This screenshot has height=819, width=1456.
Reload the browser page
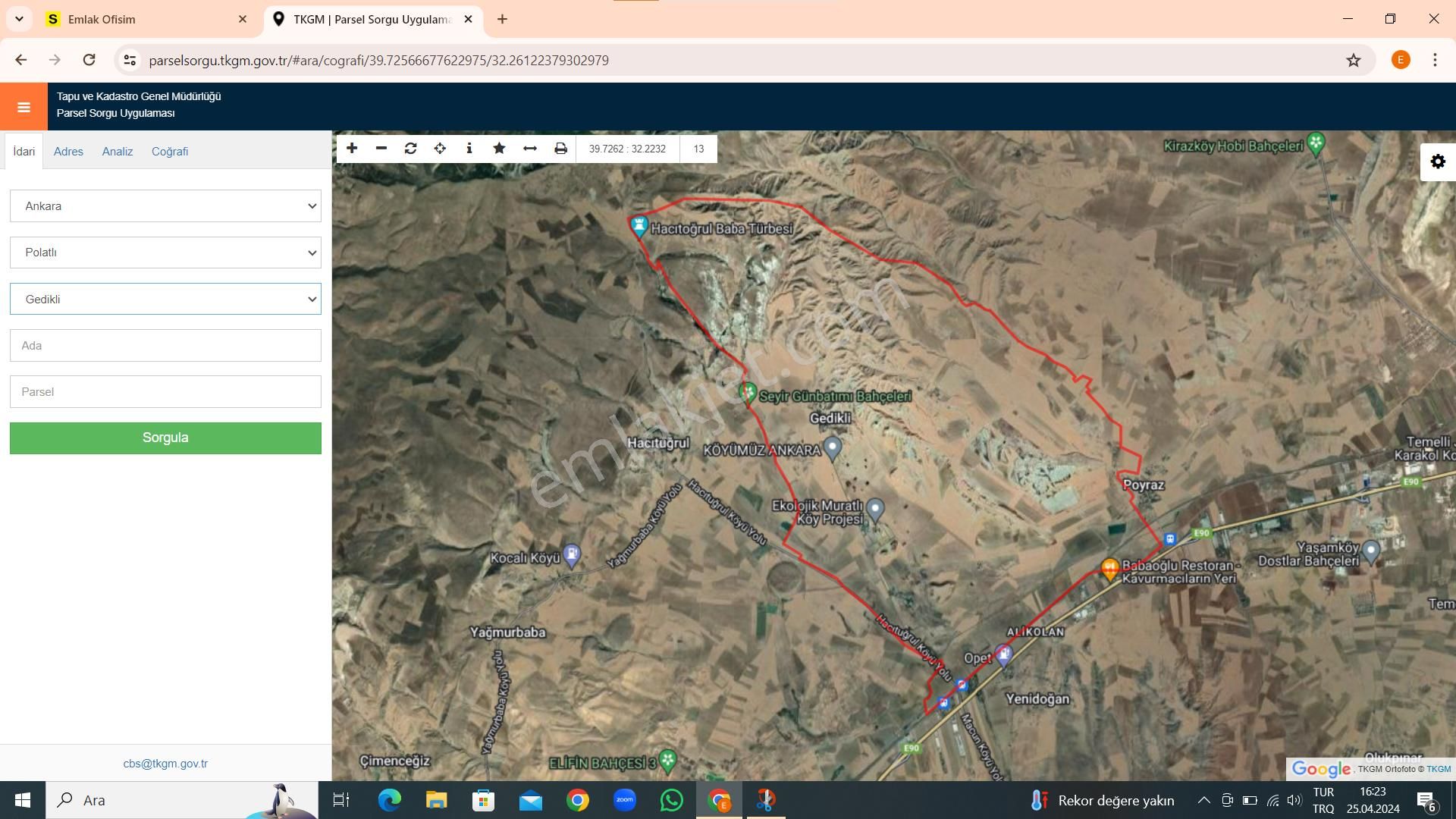[89, 60]
